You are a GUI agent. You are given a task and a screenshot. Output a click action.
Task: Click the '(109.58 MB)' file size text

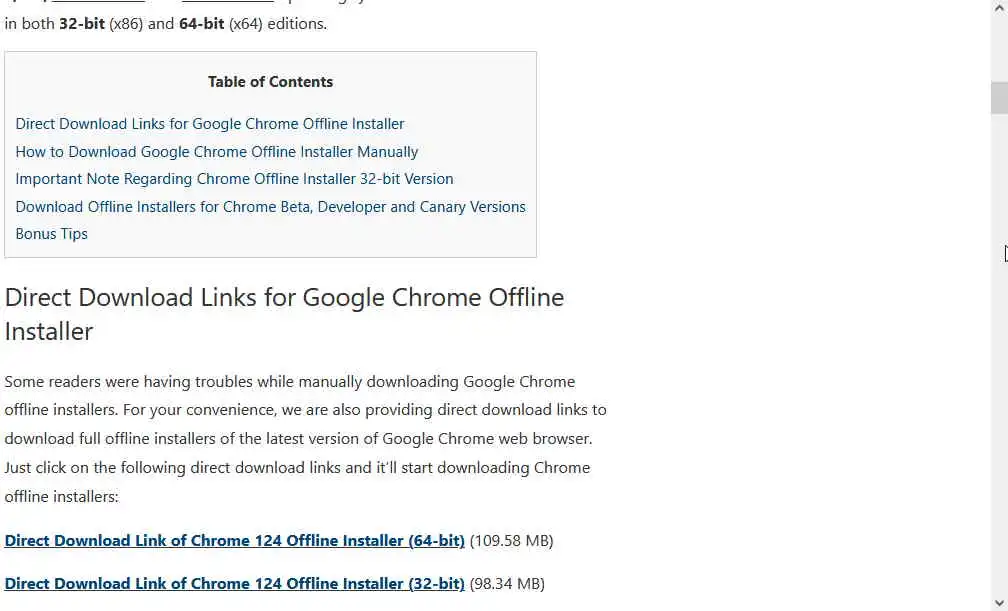click(x=511, y=541)
